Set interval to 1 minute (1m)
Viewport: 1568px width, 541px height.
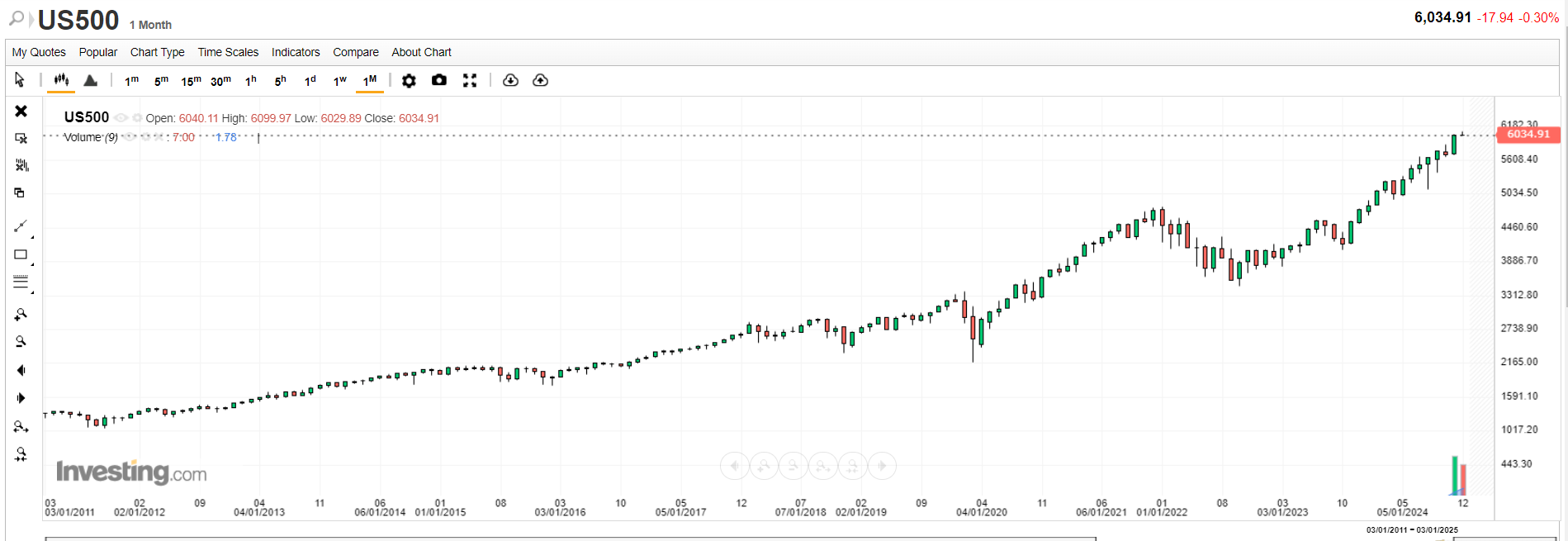pos(131,80)
